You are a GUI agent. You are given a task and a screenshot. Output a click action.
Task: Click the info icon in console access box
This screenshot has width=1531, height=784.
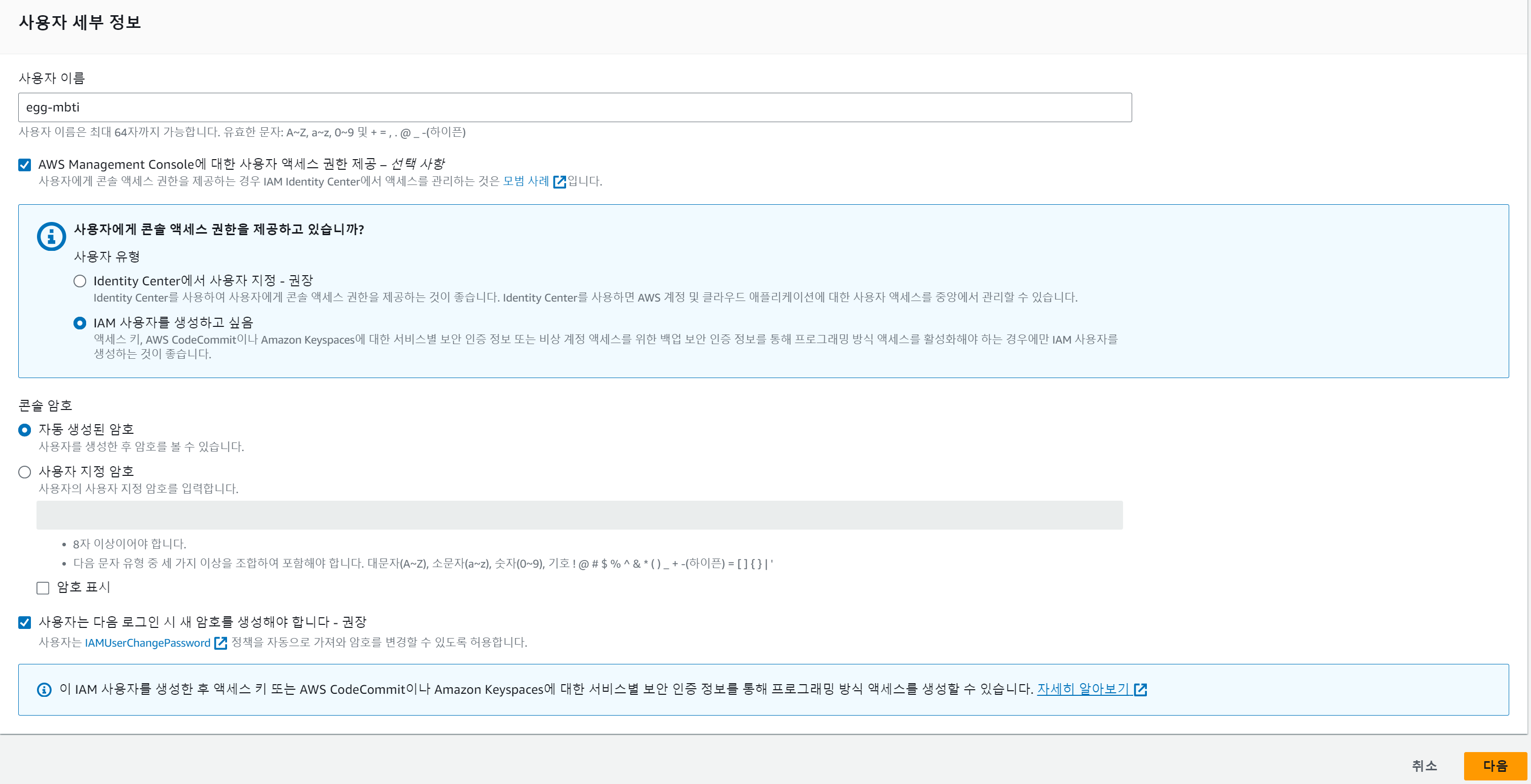coord(52,237)
